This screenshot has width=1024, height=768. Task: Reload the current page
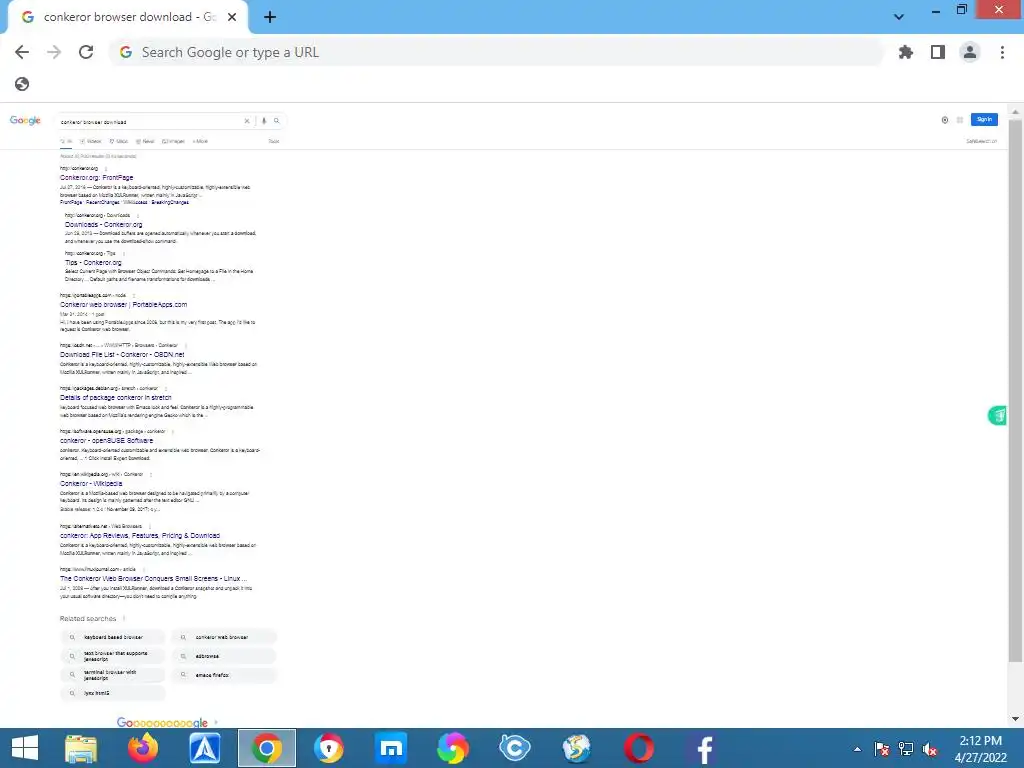86,52
